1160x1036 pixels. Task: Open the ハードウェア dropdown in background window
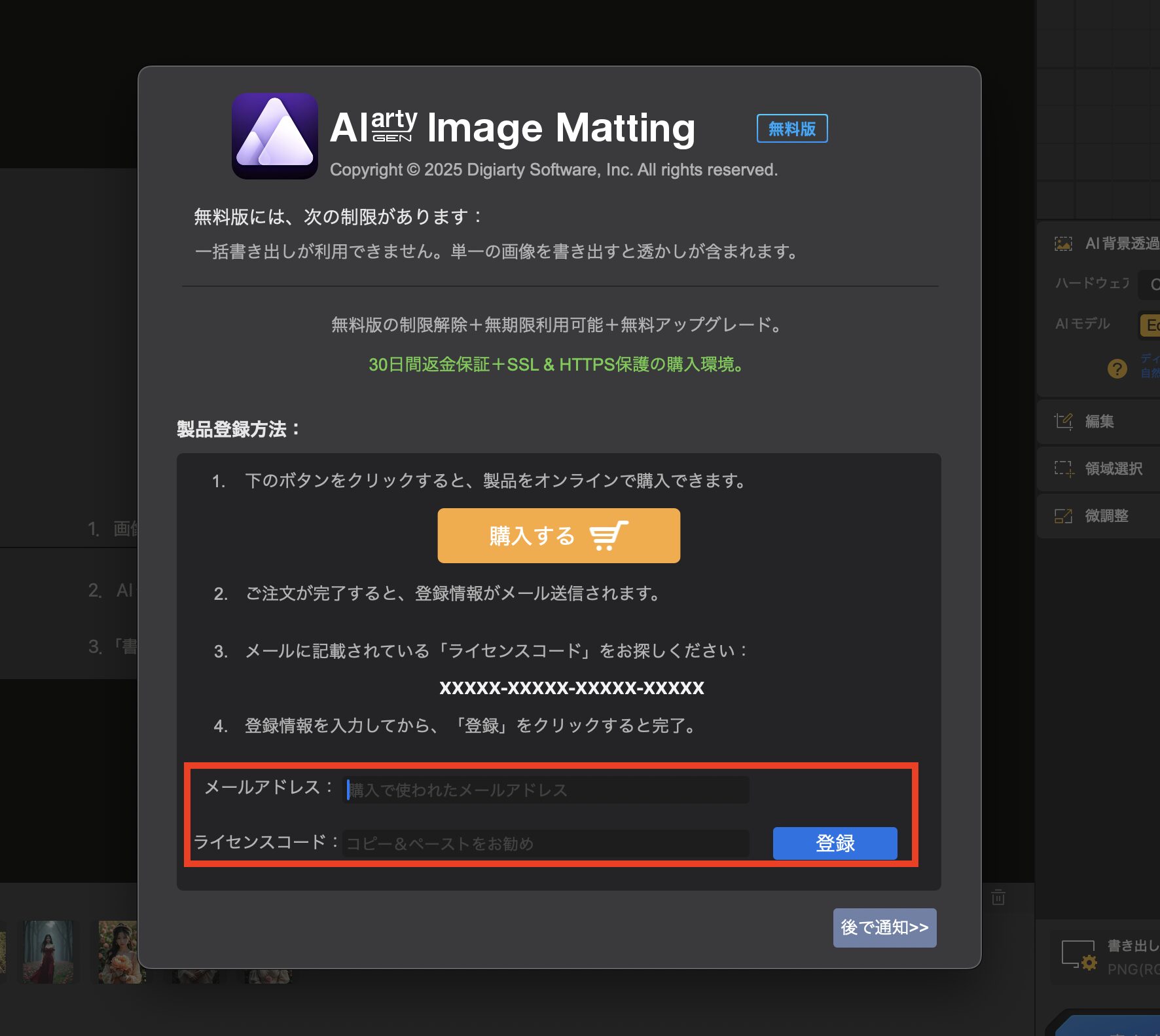coord(1150,284)
